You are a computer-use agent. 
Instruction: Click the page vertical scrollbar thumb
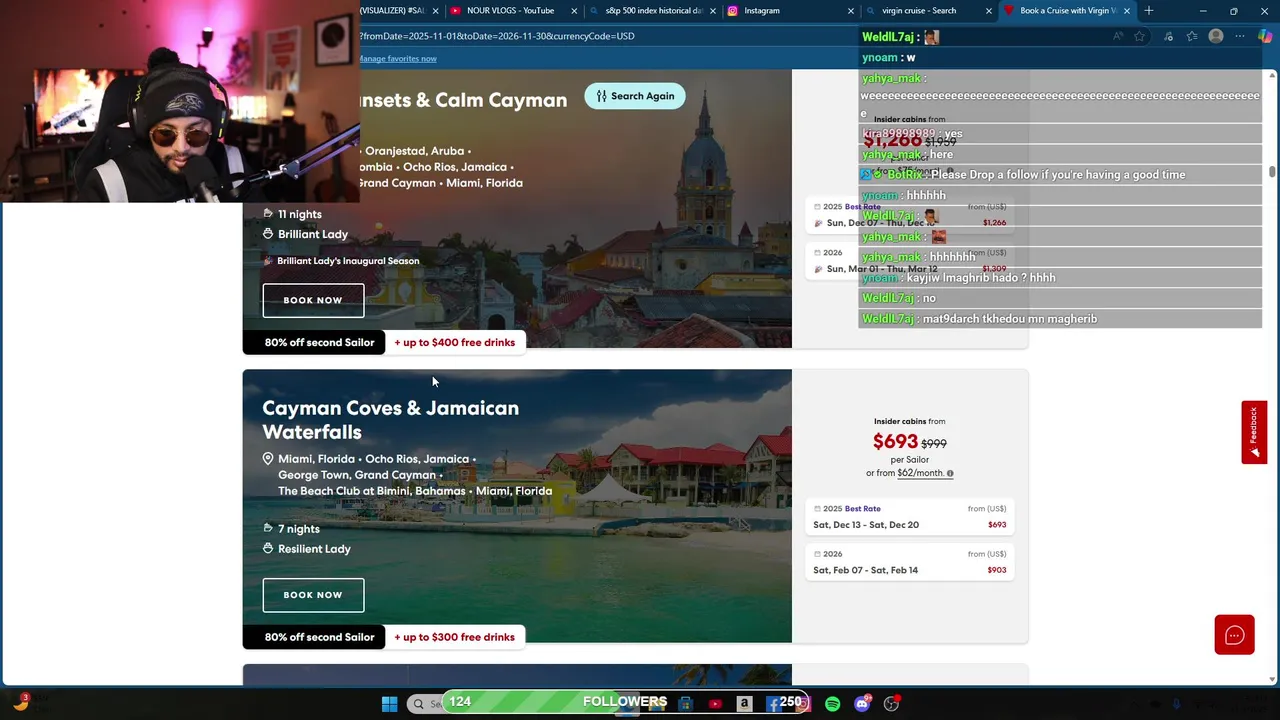point(1272,172)
